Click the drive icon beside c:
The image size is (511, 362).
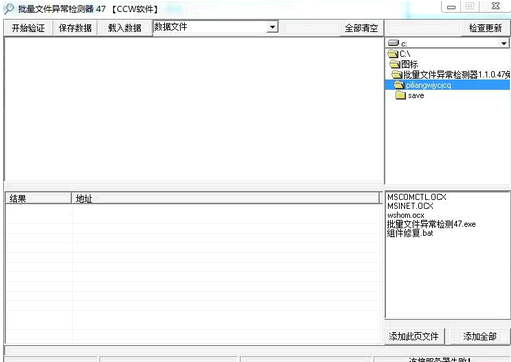click(393, 43)
